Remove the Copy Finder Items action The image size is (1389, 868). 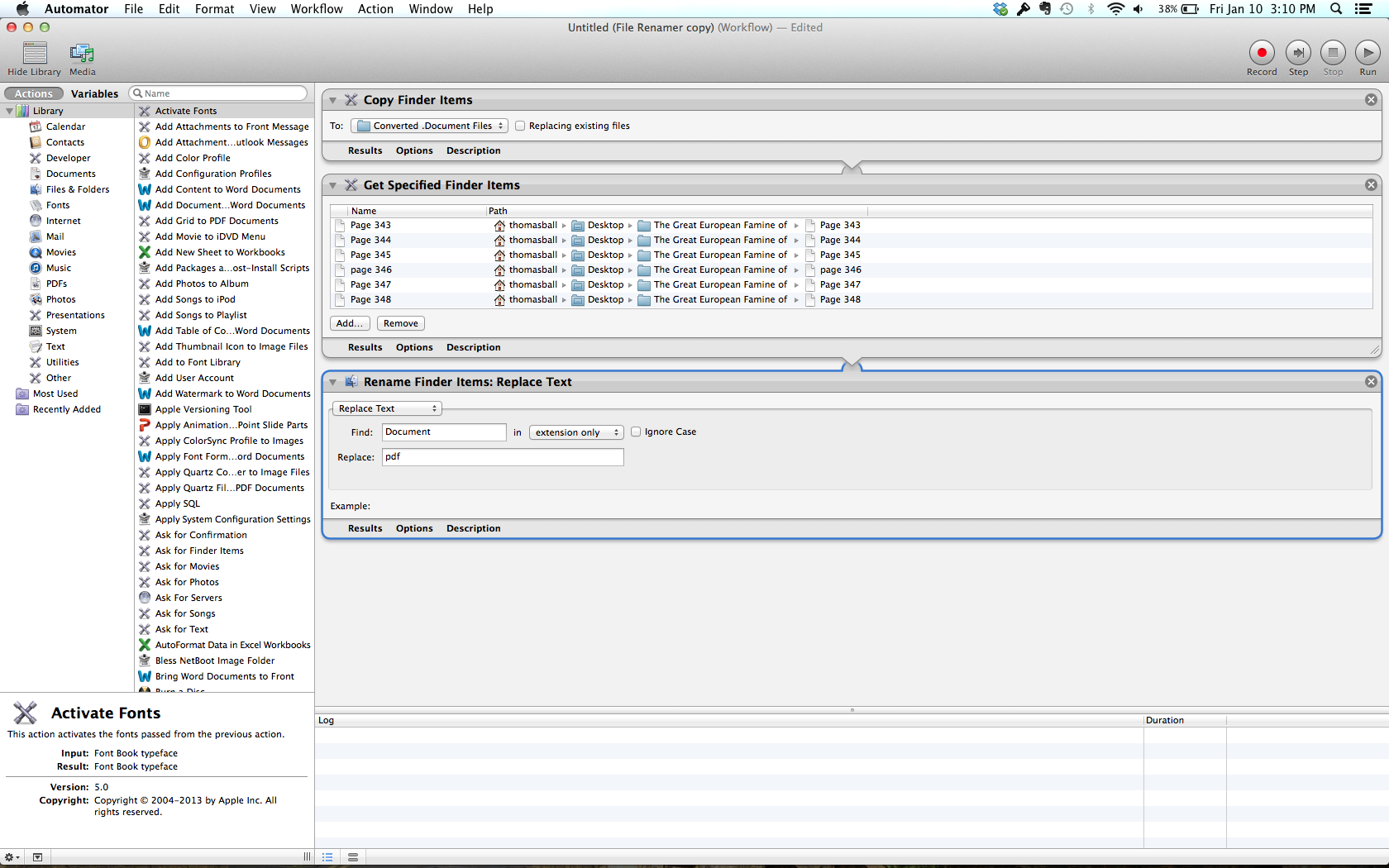pos(1371,100)
